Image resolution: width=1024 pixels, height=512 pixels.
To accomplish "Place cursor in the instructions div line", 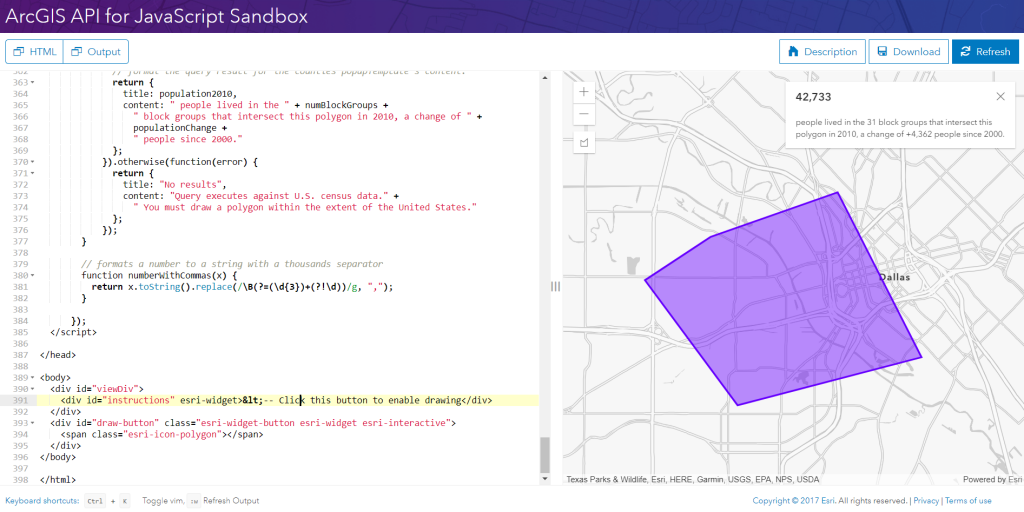I will [287, 400].
